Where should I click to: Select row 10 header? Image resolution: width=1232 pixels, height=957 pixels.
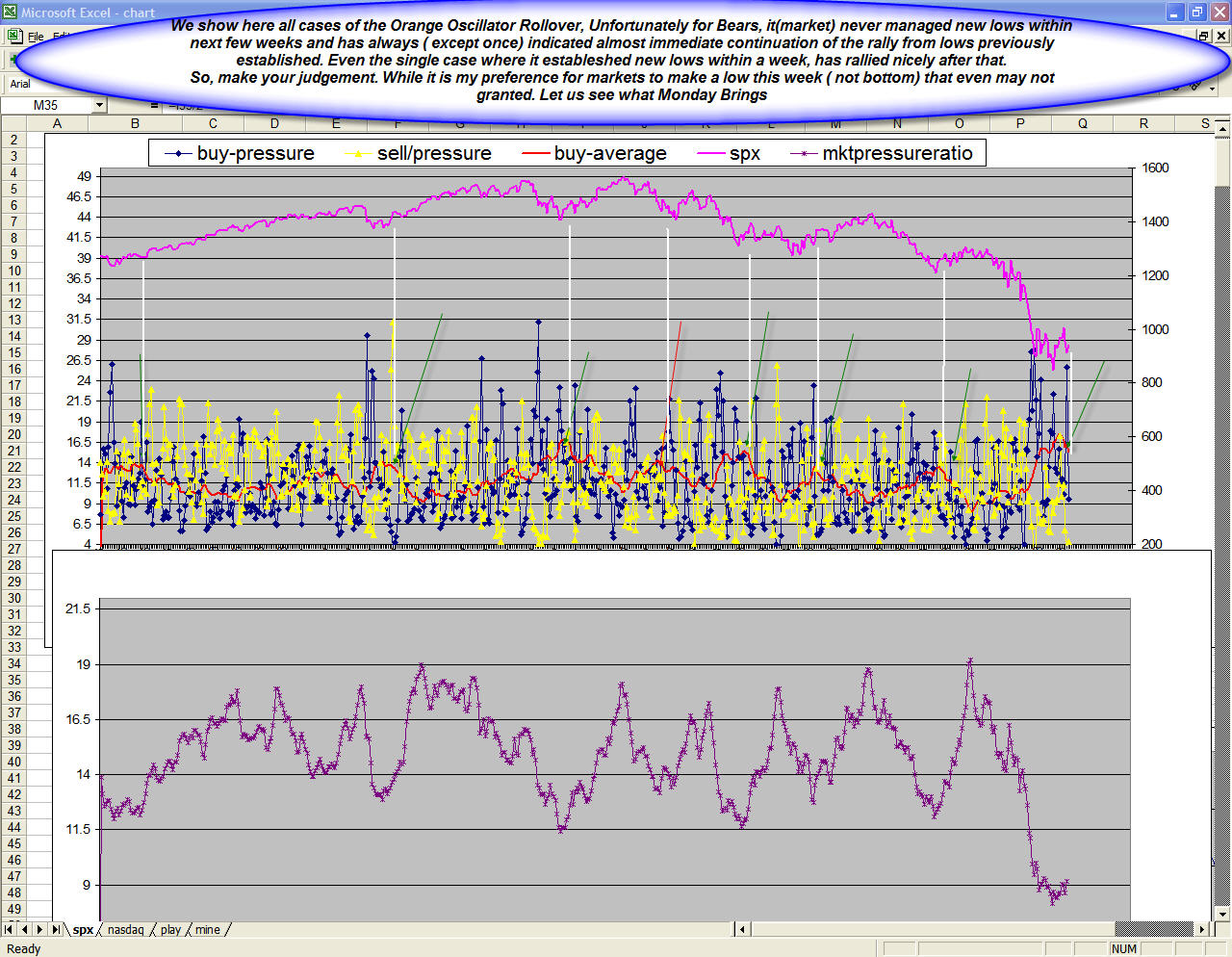coord(13,271)
